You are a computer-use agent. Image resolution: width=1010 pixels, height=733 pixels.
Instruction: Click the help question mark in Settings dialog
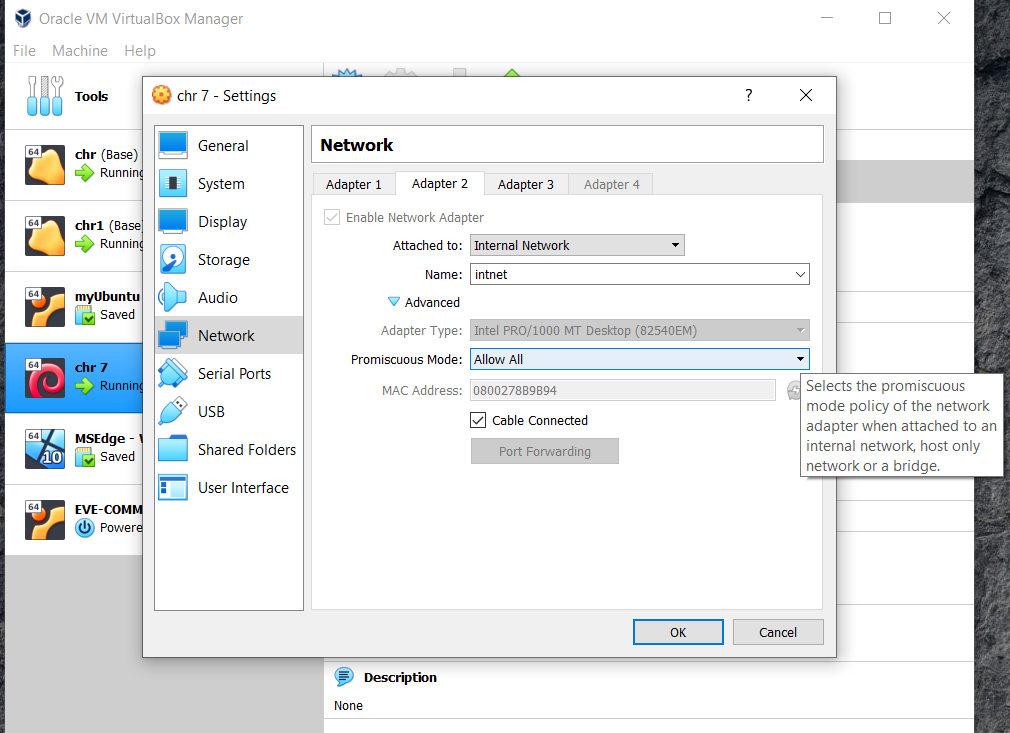[748, 95]
